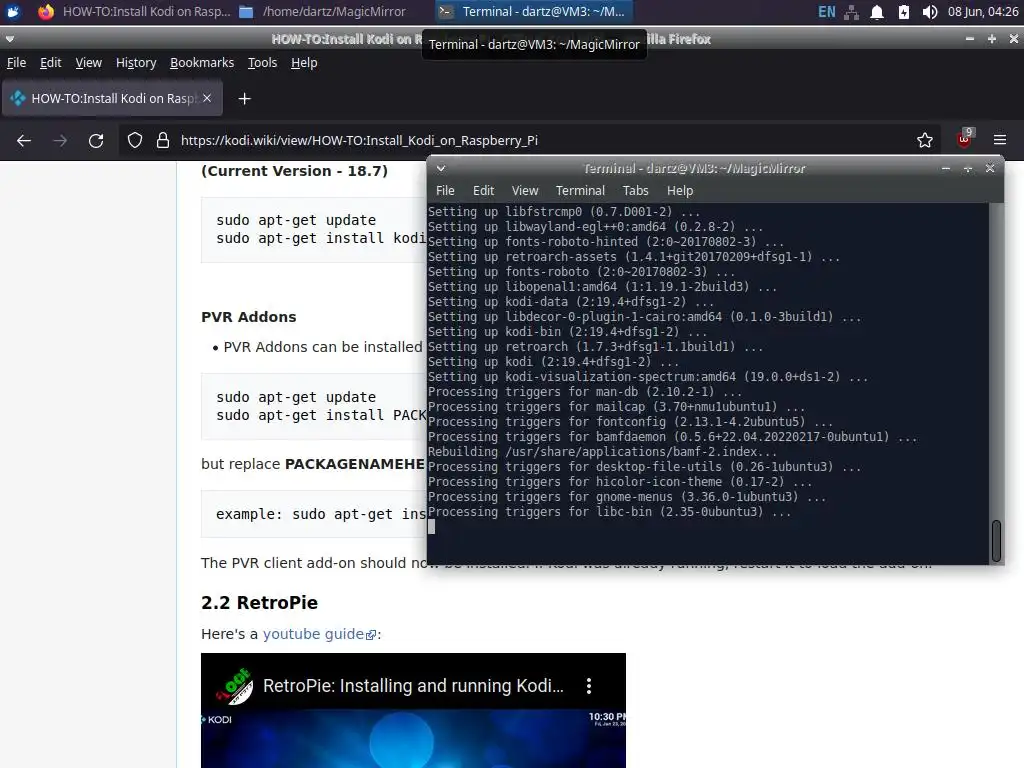This screenshot has height=768, width=1024.
Task: Open the Firefox window menu arrow
Action: point(10,39)
